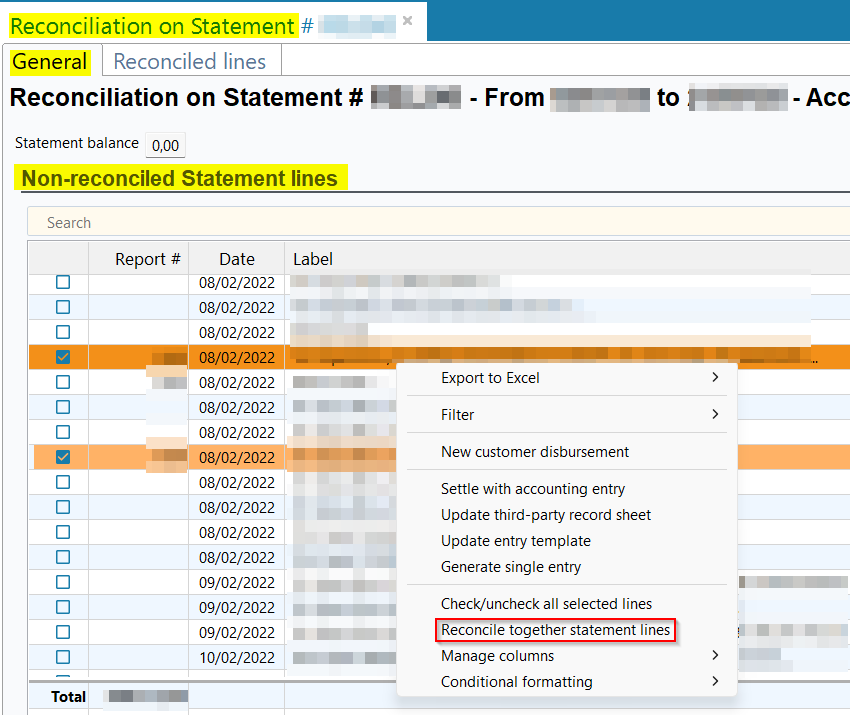The image size is (850, 715).
Task: Expand the Filter submenu arrow
Action: (x=715, y=414)
